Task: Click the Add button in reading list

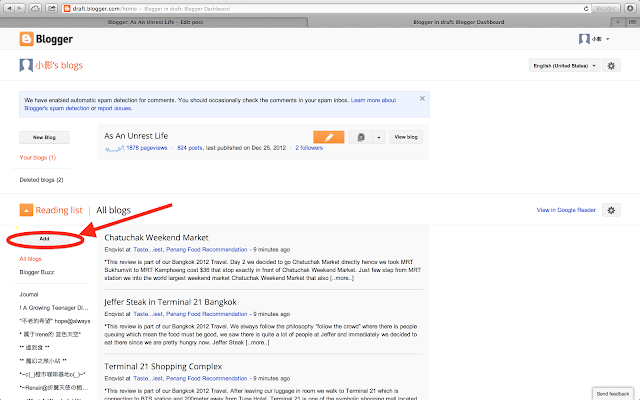Action: click(44, 239)
